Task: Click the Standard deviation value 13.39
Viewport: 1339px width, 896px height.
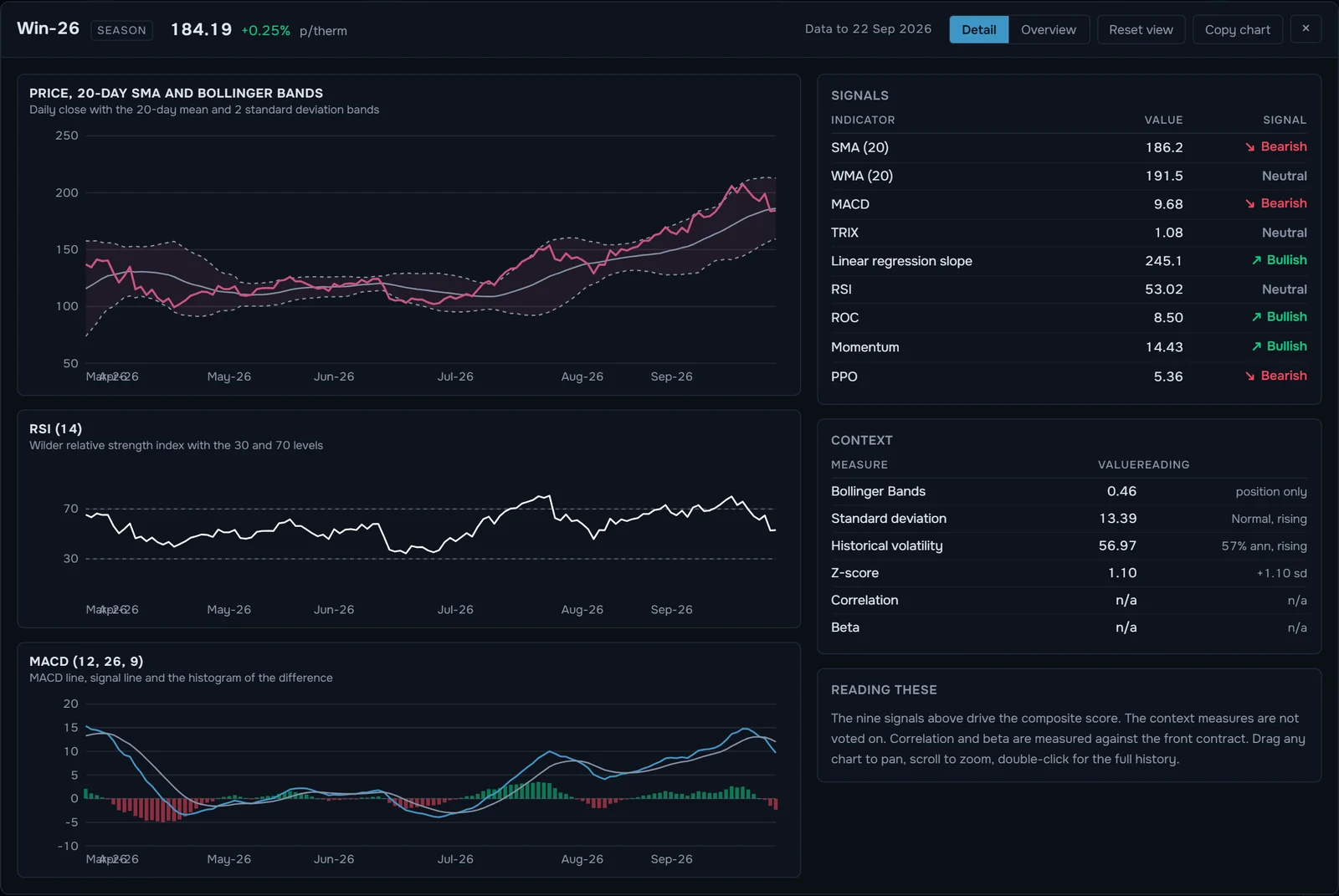Action: [1117, 519]
